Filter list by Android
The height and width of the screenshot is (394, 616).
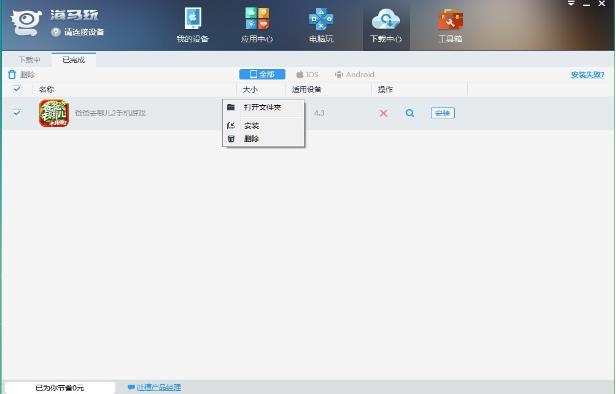354,74
